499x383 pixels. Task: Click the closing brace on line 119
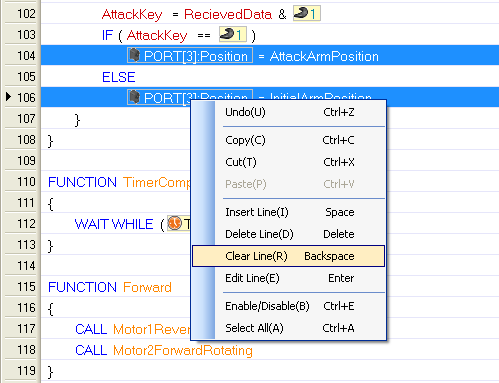point(51,372)
